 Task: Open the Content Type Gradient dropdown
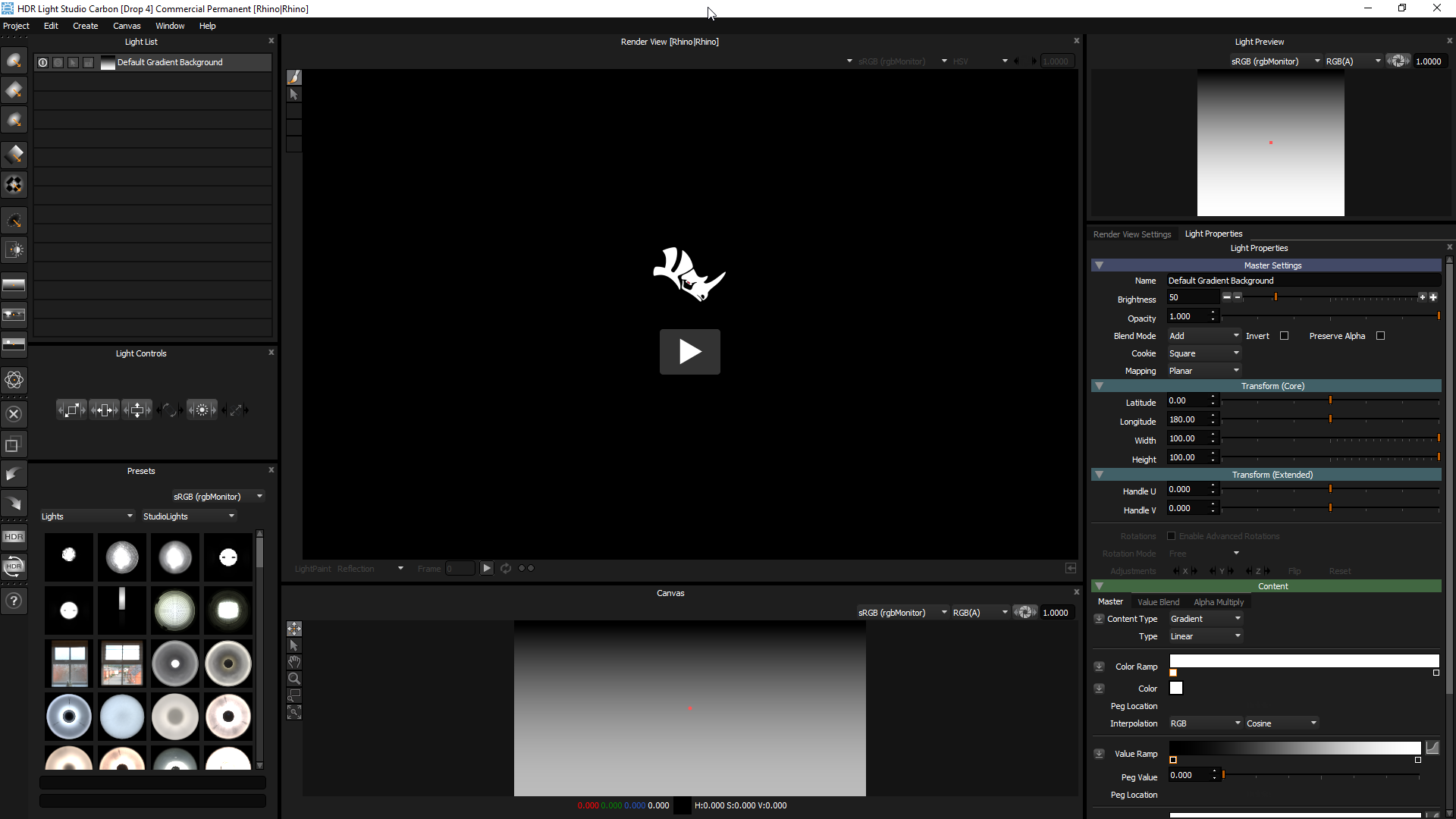[1206, 619]
